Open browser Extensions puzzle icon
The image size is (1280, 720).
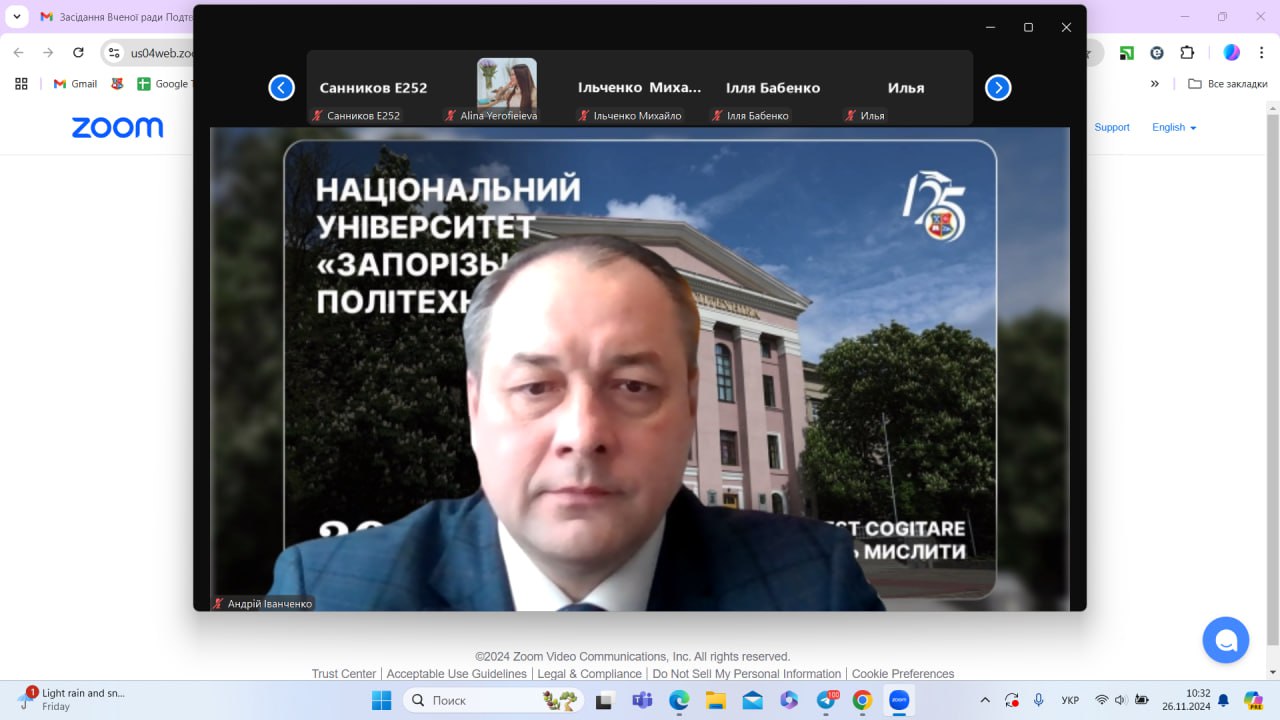(x=1187, y=52)
